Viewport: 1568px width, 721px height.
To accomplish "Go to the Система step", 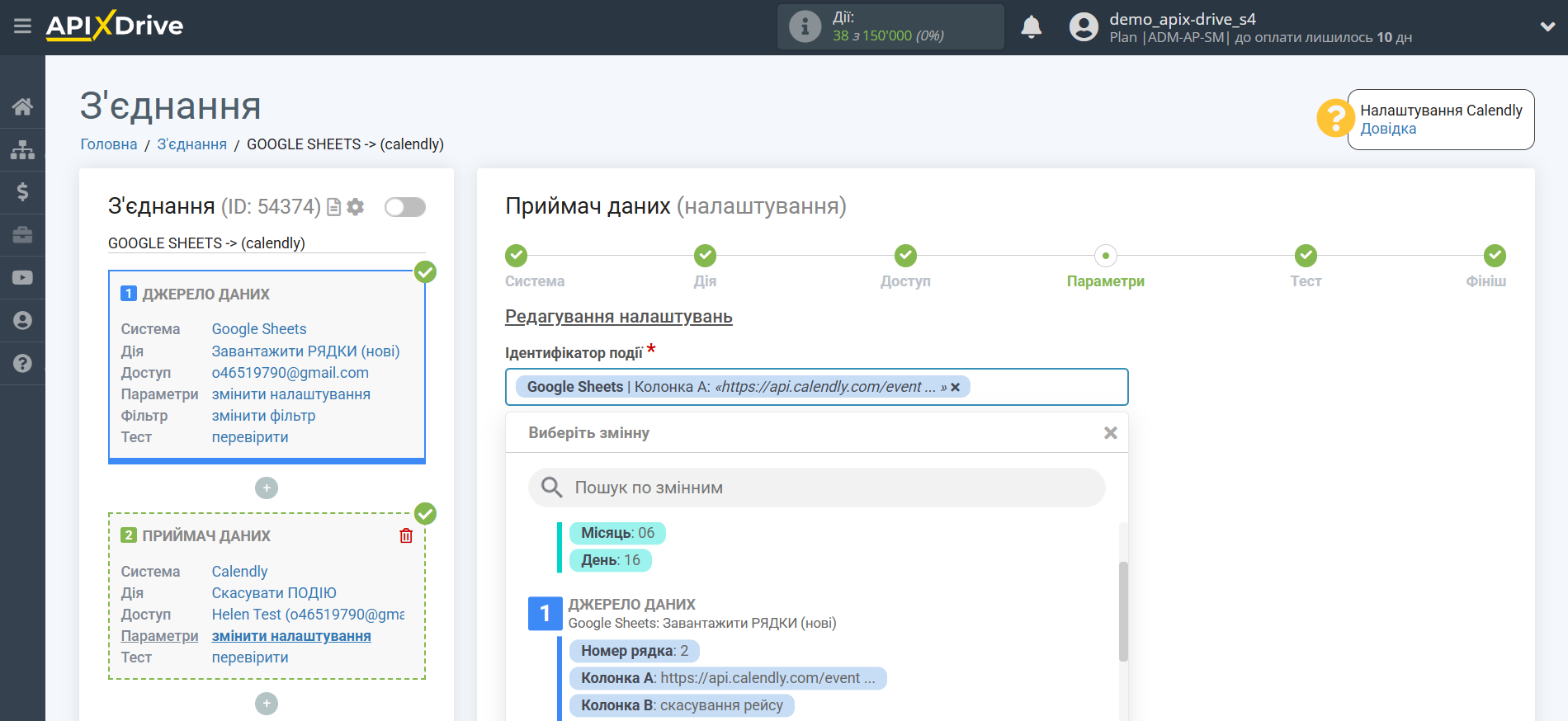I will click(517, 256).
